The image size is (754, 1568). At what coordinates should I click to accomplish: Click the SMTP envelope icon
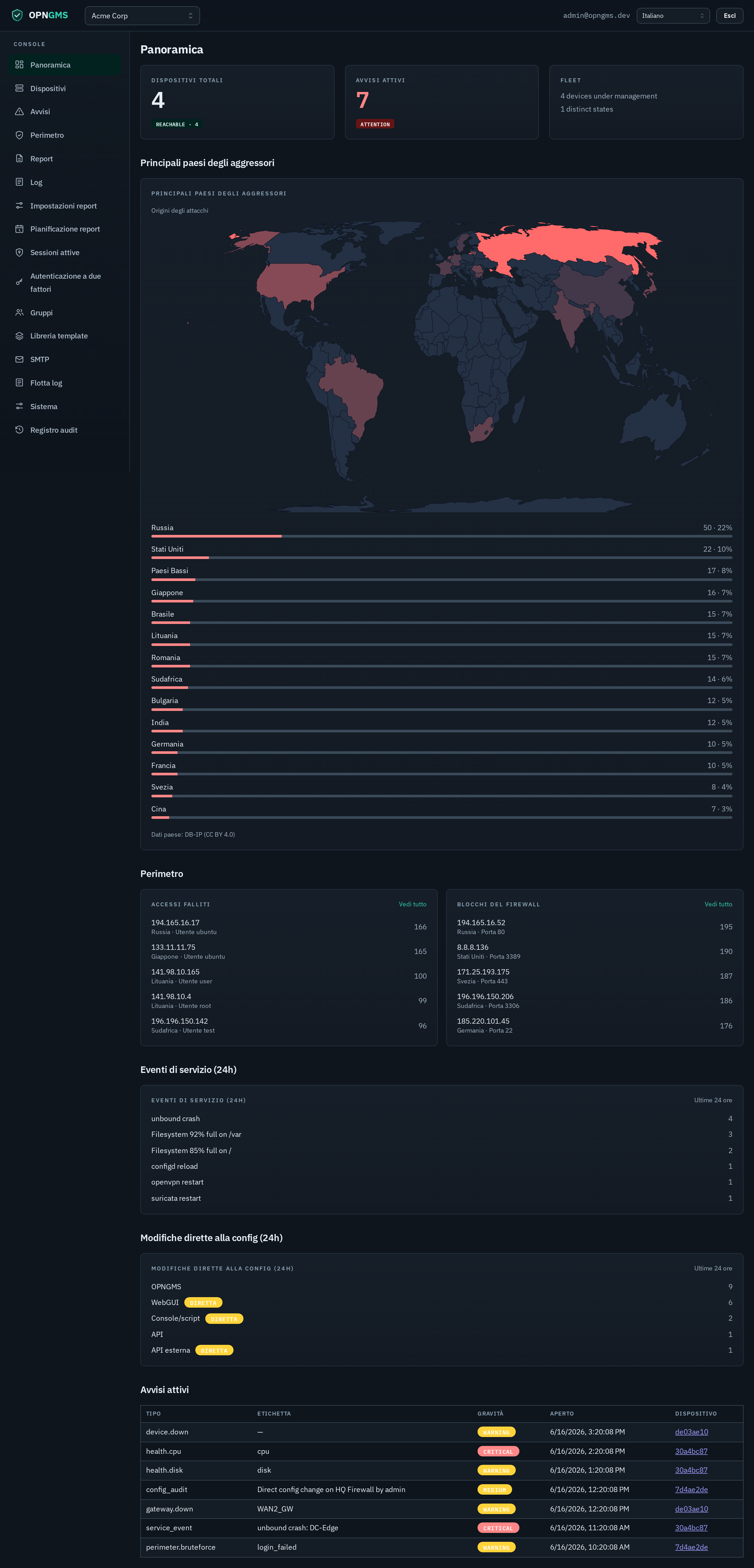click(19, 359)
